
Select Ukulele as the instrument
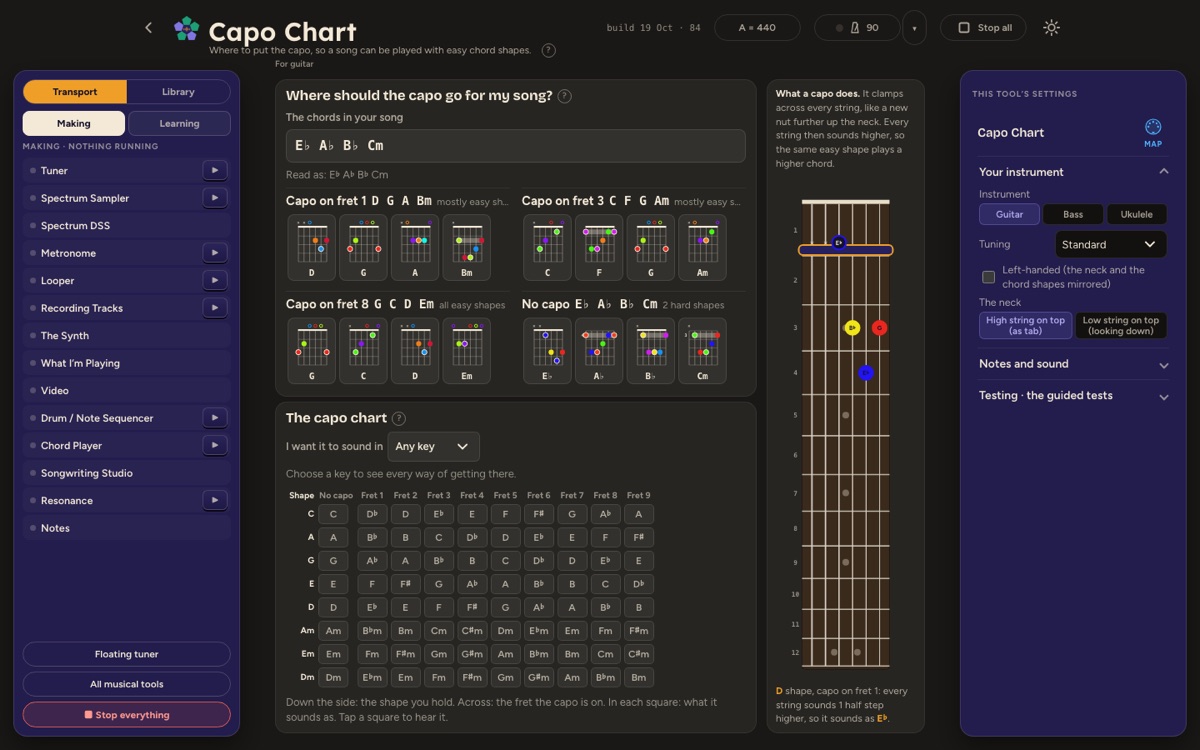[x=1136, y=214]
